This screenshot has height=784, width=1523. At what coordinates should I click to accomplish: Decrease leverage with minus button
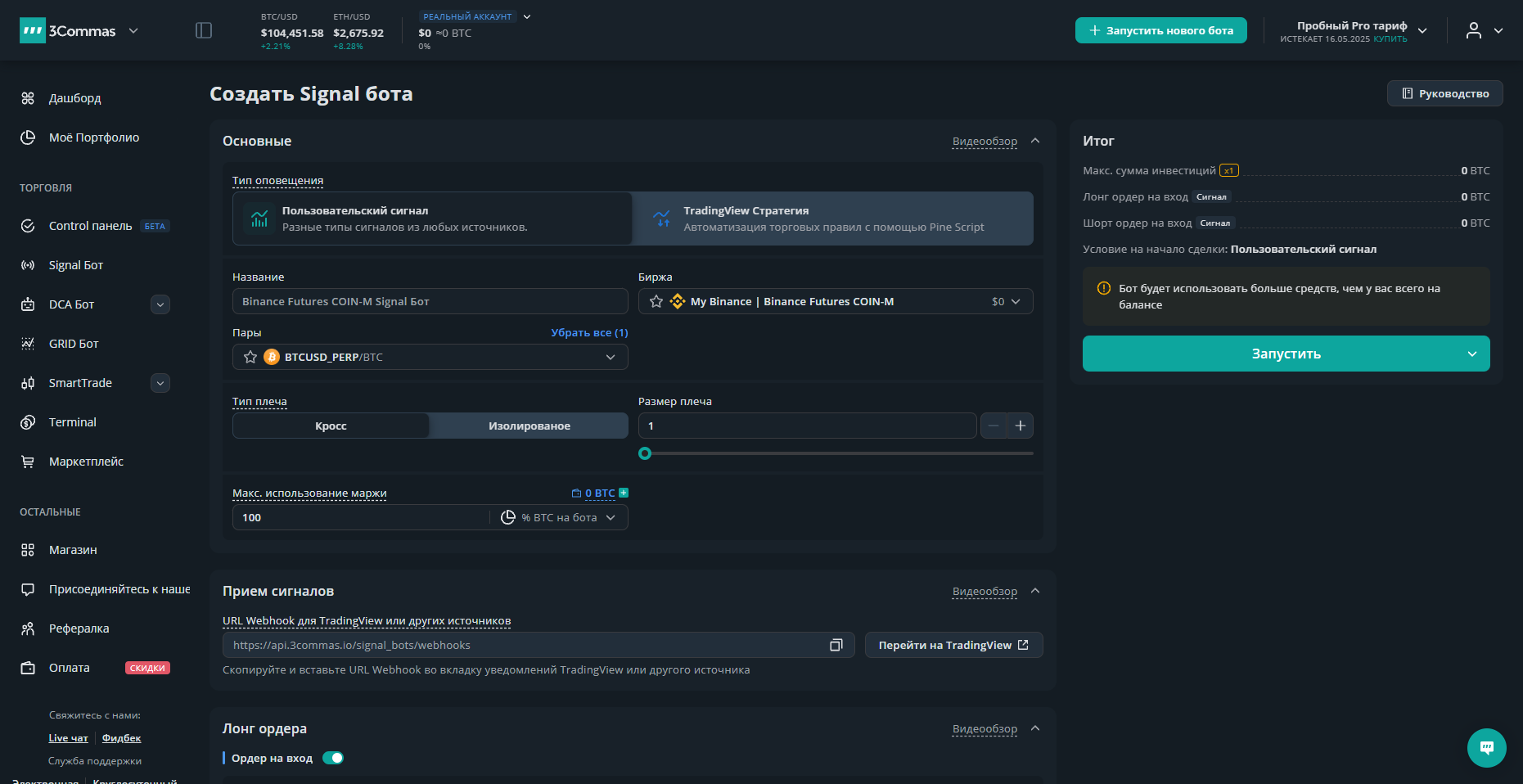click(x=994, y=426)
